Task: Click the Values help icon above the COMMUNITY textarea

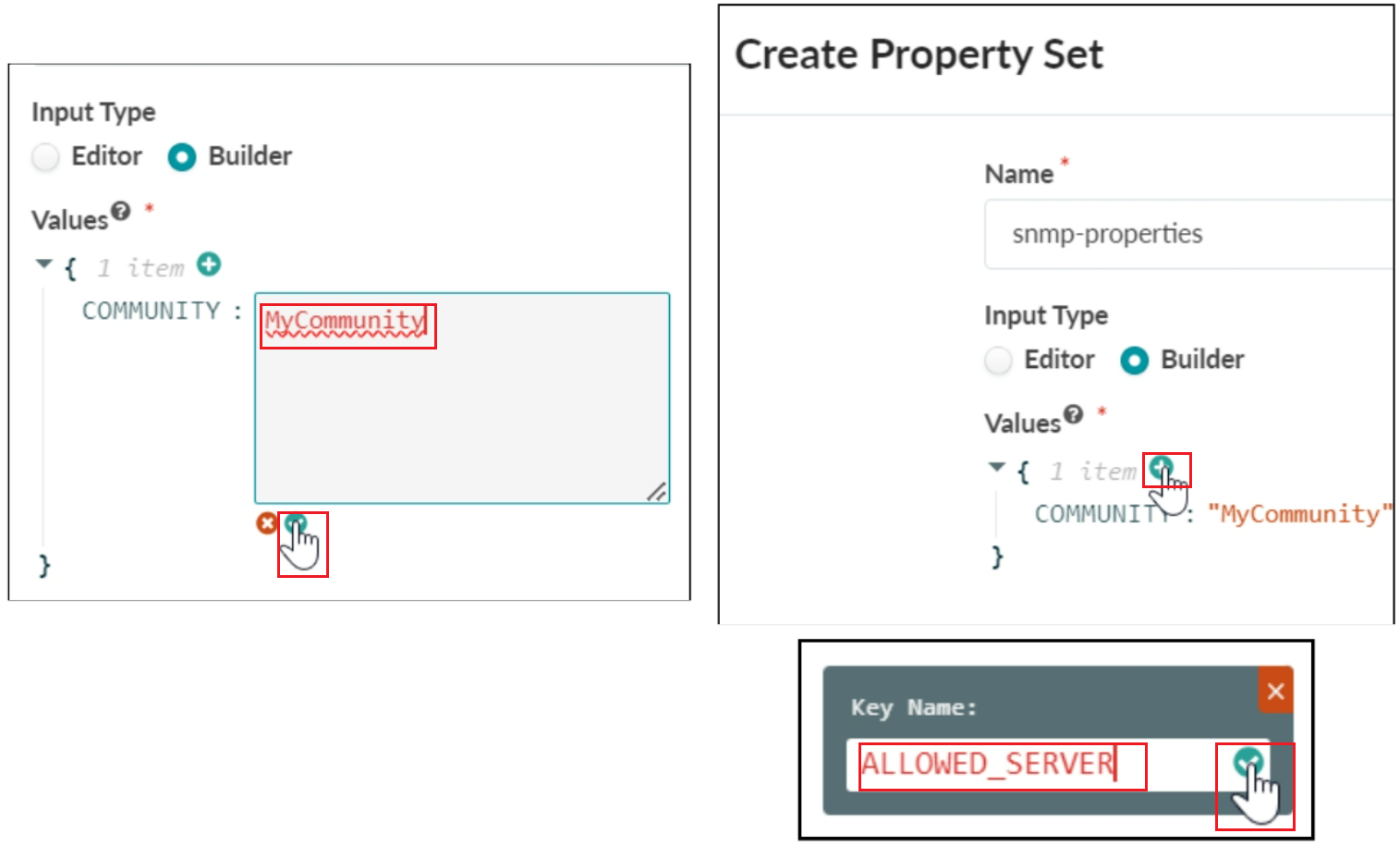Action: (120, 212)
